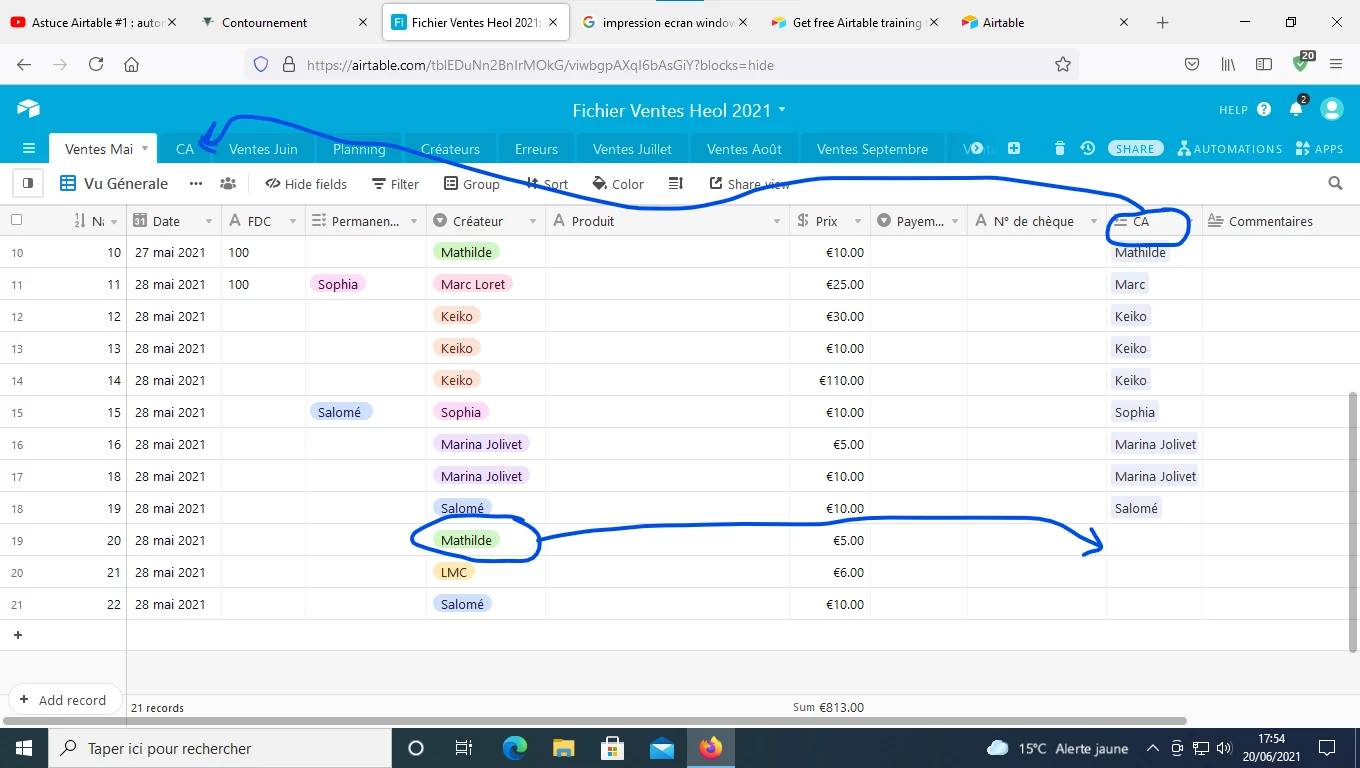Open the search magnifier in Airtable toolbar
Screen dimensions: 1360x768
[x=1335, y=184]
